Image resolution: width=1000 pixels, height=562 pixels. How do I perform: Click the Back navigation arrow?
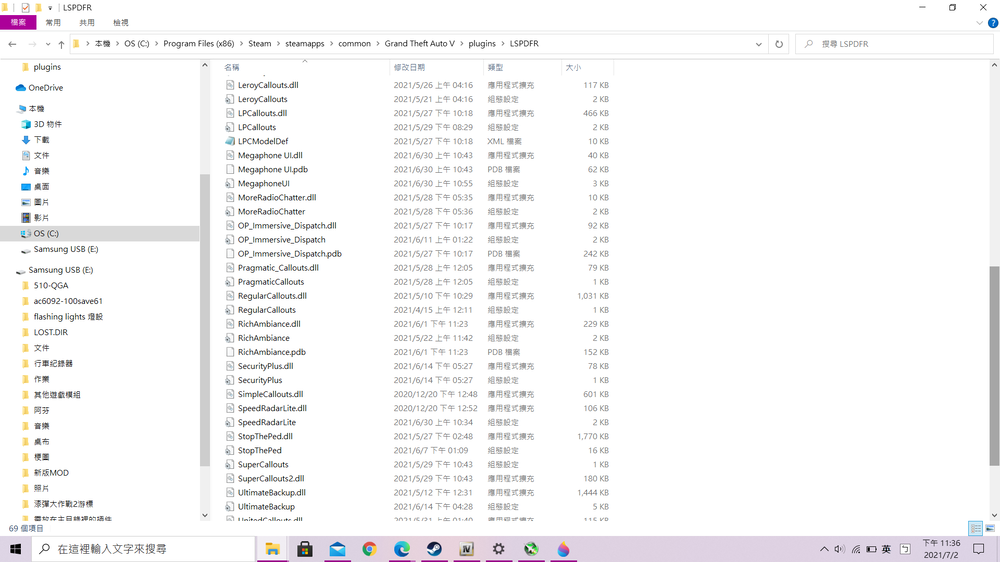click(x=12, y=44)
